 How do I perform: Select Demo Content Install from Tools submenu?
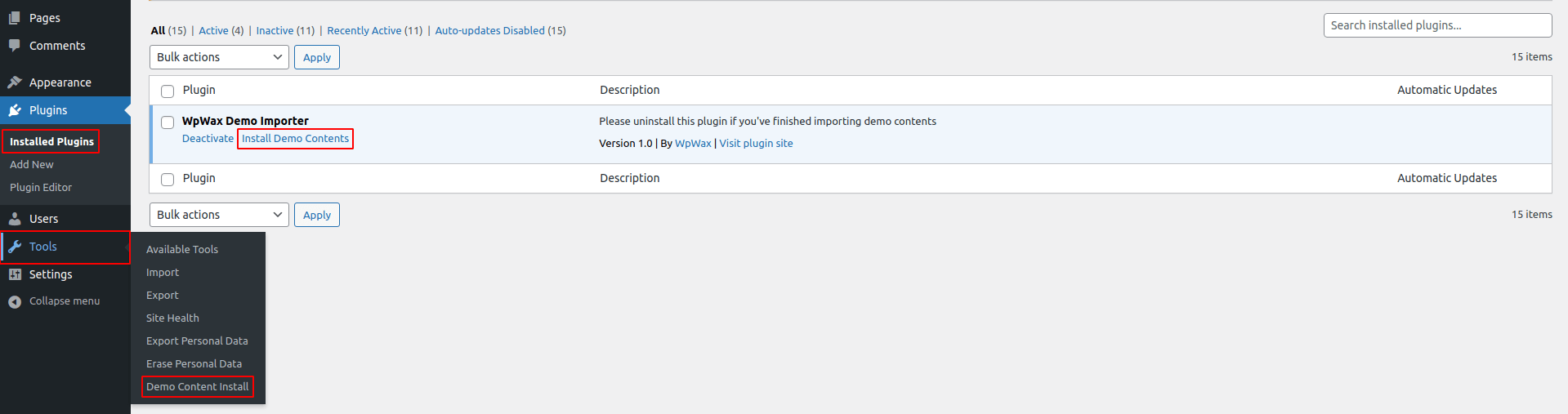tap(197, 386)
